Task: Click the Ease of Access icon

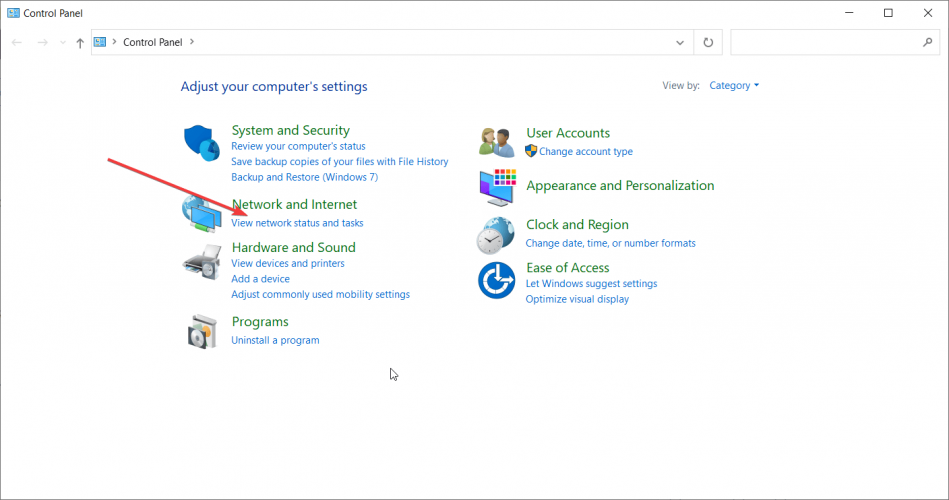Action: pos(496,280)
